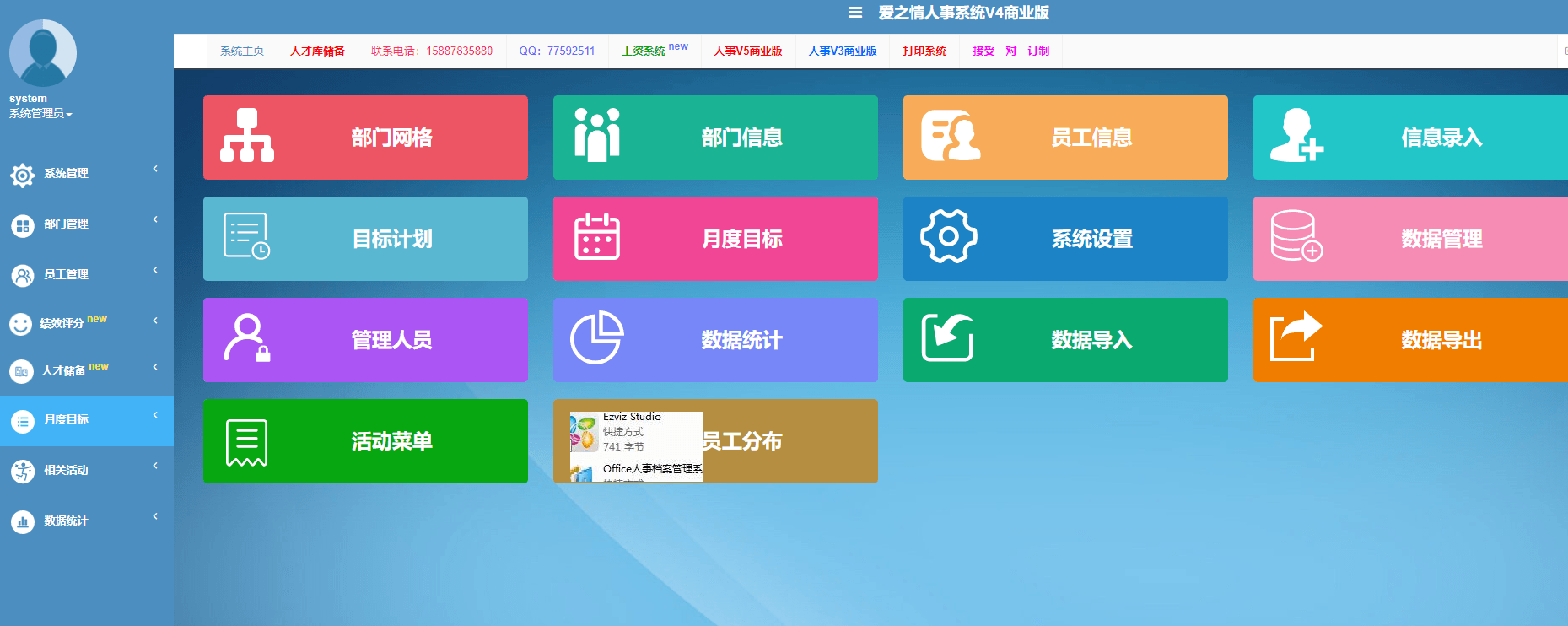Switch to the 系统主页 tab
This screenshot has height=626, width=1568.
[242, 51]
